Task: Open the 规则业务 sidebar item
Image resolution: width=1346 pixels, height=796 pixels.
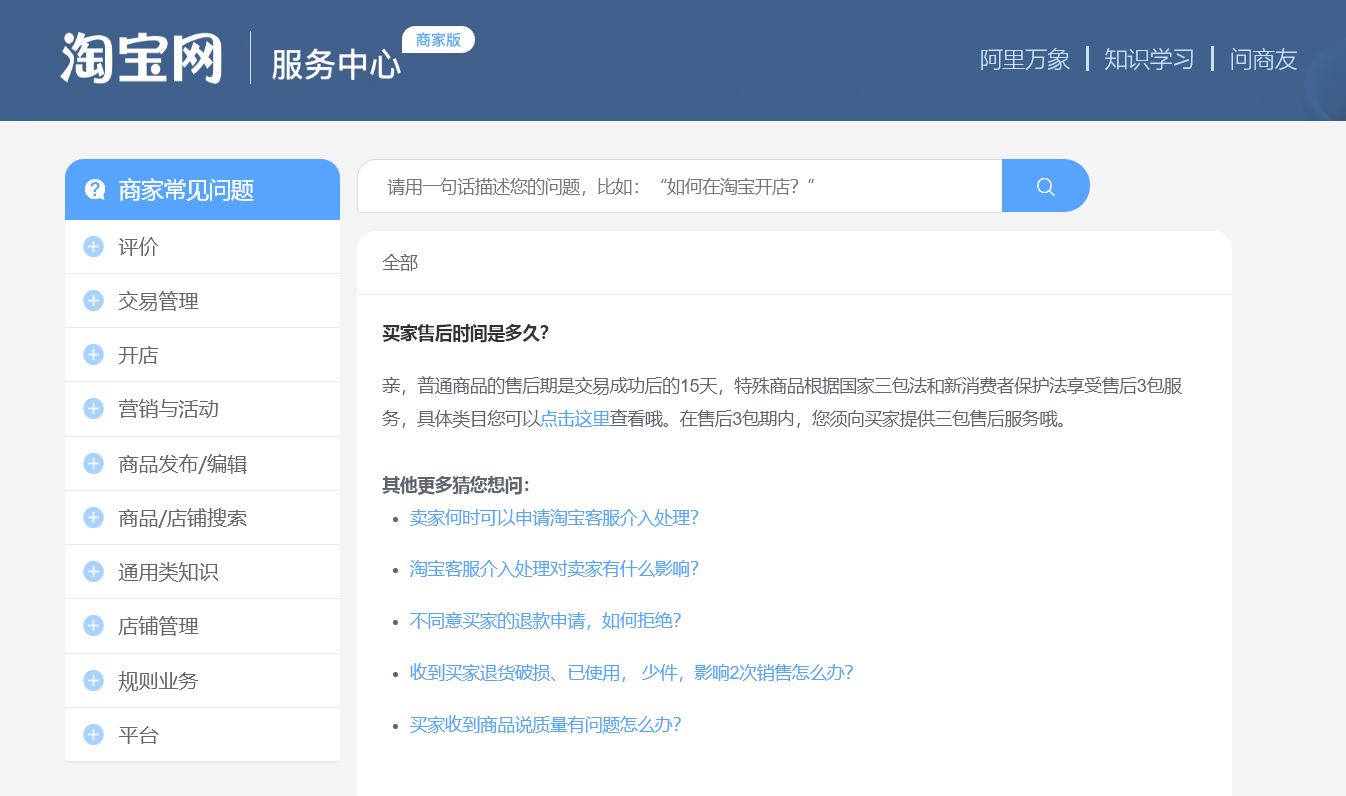Action: (202, 681)
